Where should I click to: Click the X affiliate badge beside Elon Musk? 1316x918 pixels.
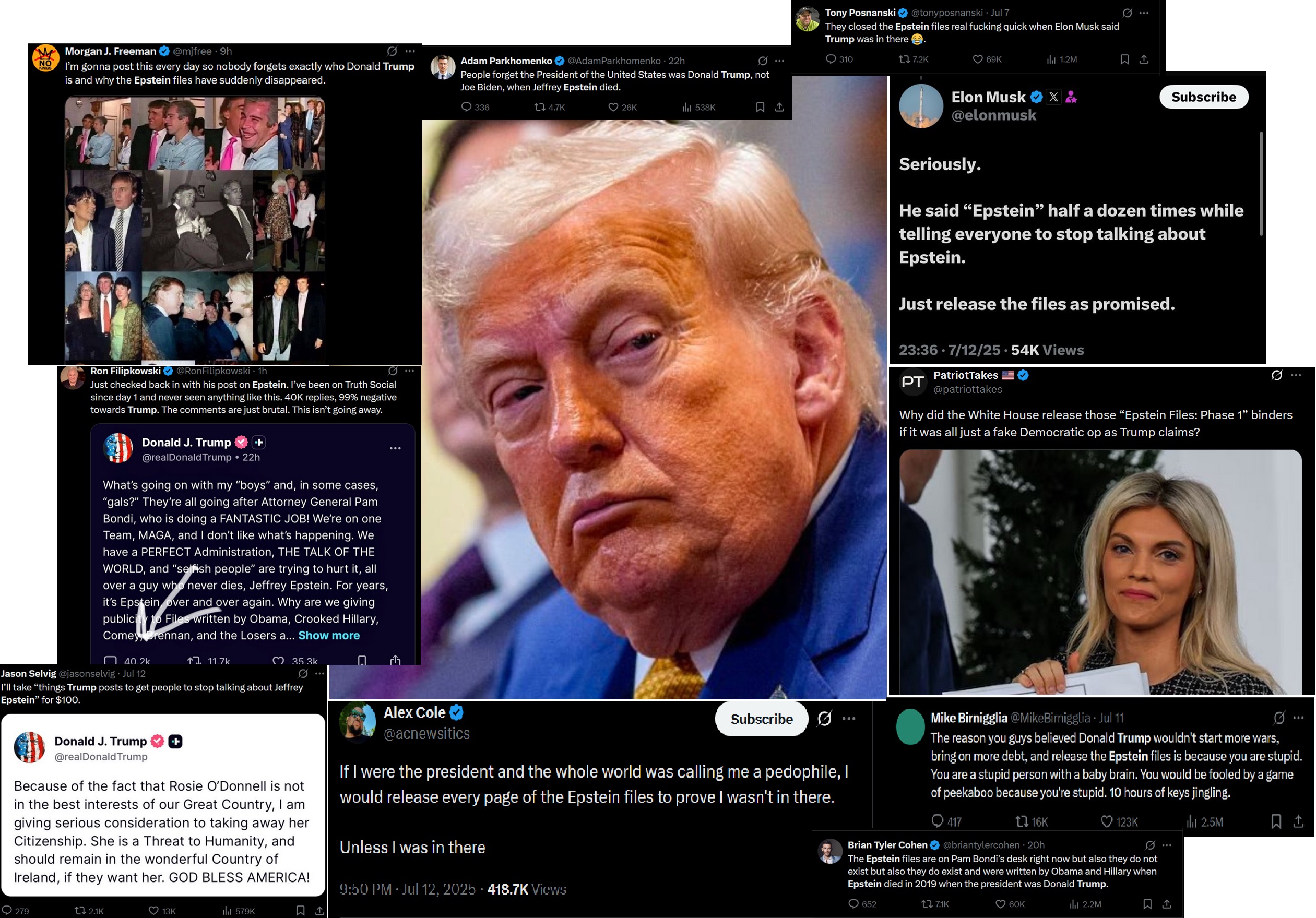pos(1053,97)
